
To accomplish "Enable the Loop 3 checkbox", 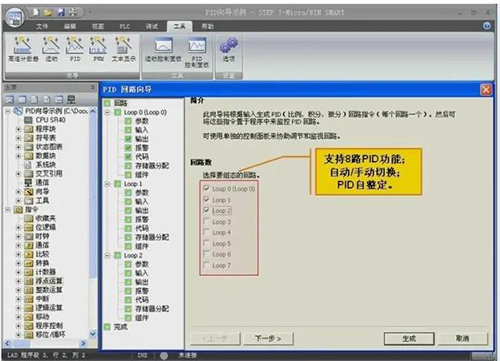I will pyautogui.click(x=207, y=221).
